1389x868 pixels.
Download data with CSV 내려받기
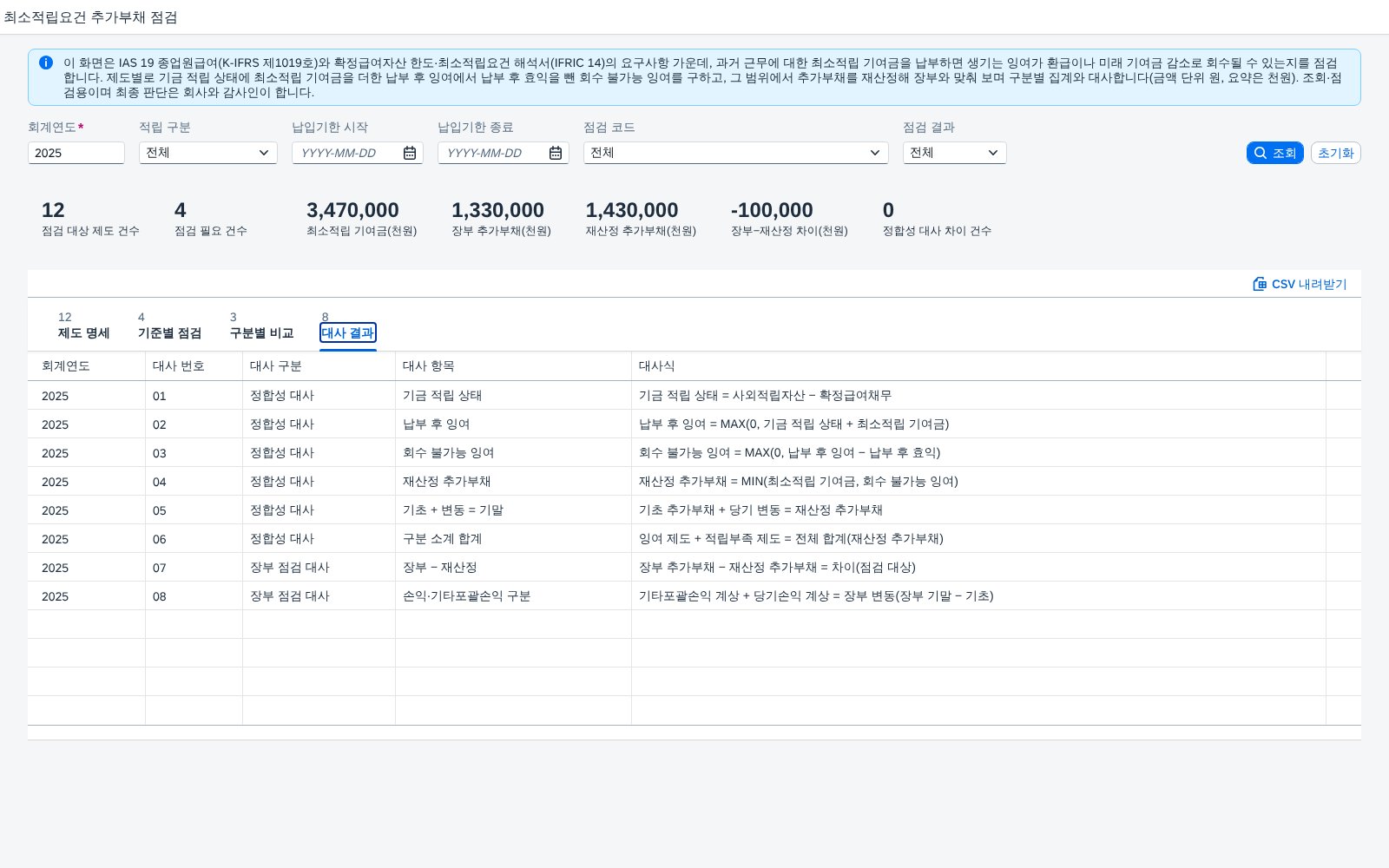1300,284
